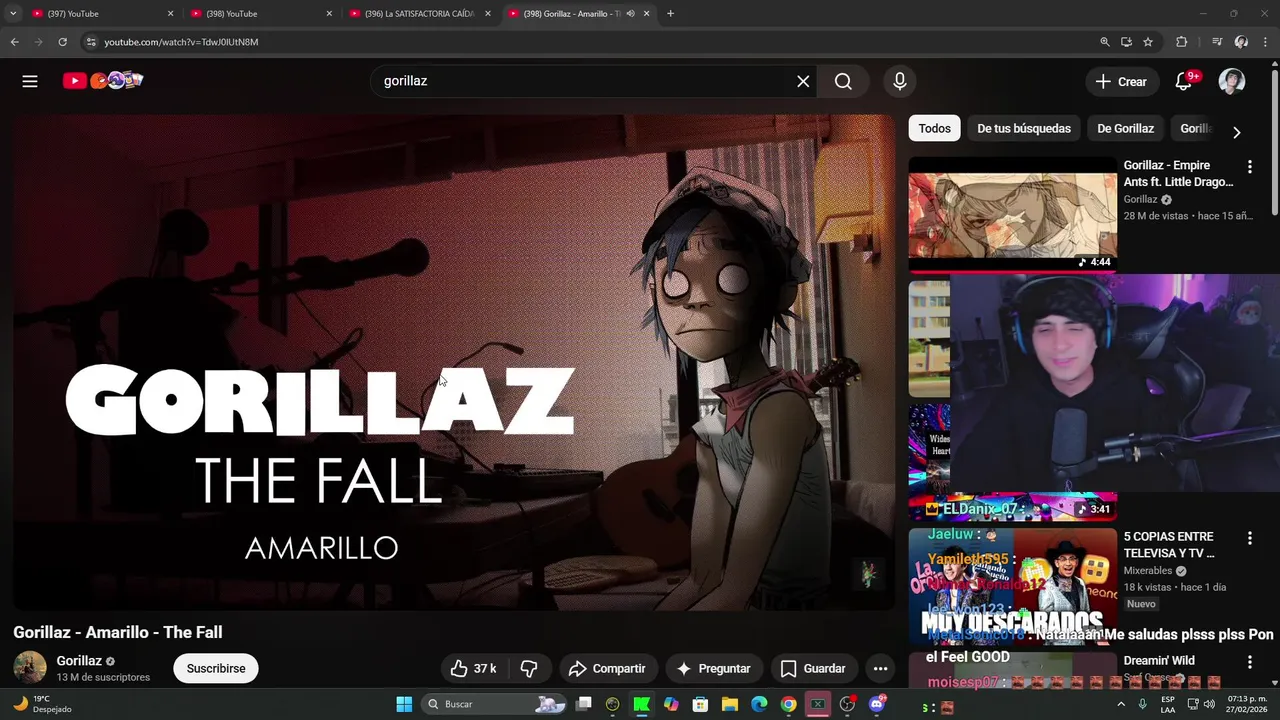Select the De Gorillaz filter chip
Image resolution: width=1280 pixels, height=720 pixels.
[x=1125, y=128]
